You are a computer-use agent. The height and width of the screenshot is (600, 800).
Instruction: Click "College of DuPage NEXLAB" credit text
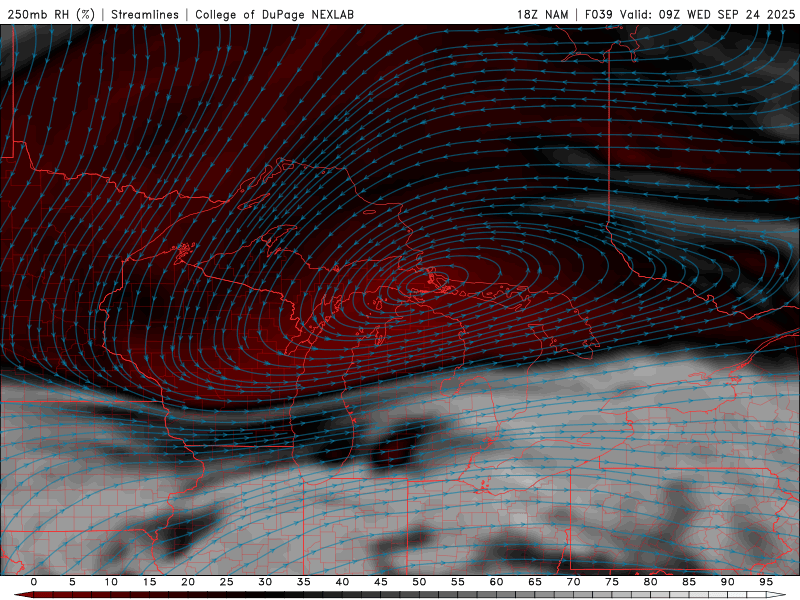(274, 14)
